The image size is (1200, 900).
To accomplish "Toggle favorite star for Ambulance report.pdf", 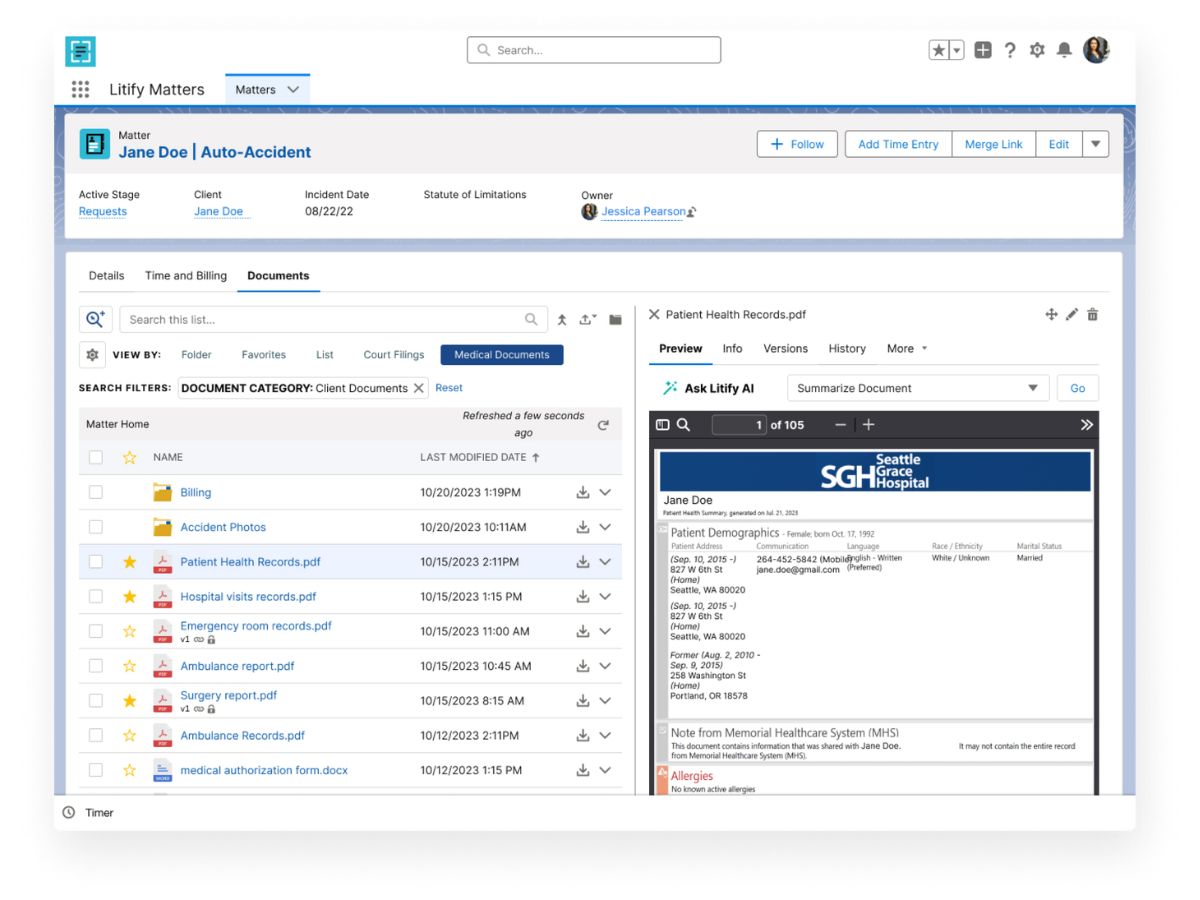I will point(129,666).
